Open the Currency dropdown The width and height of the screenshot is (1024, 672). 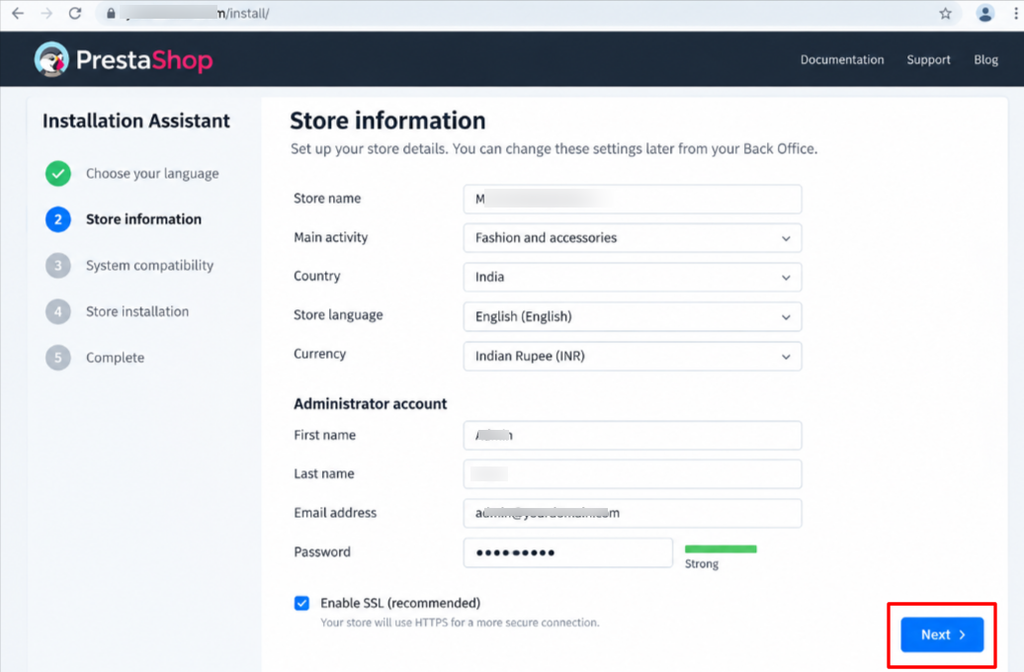(632, 356)
